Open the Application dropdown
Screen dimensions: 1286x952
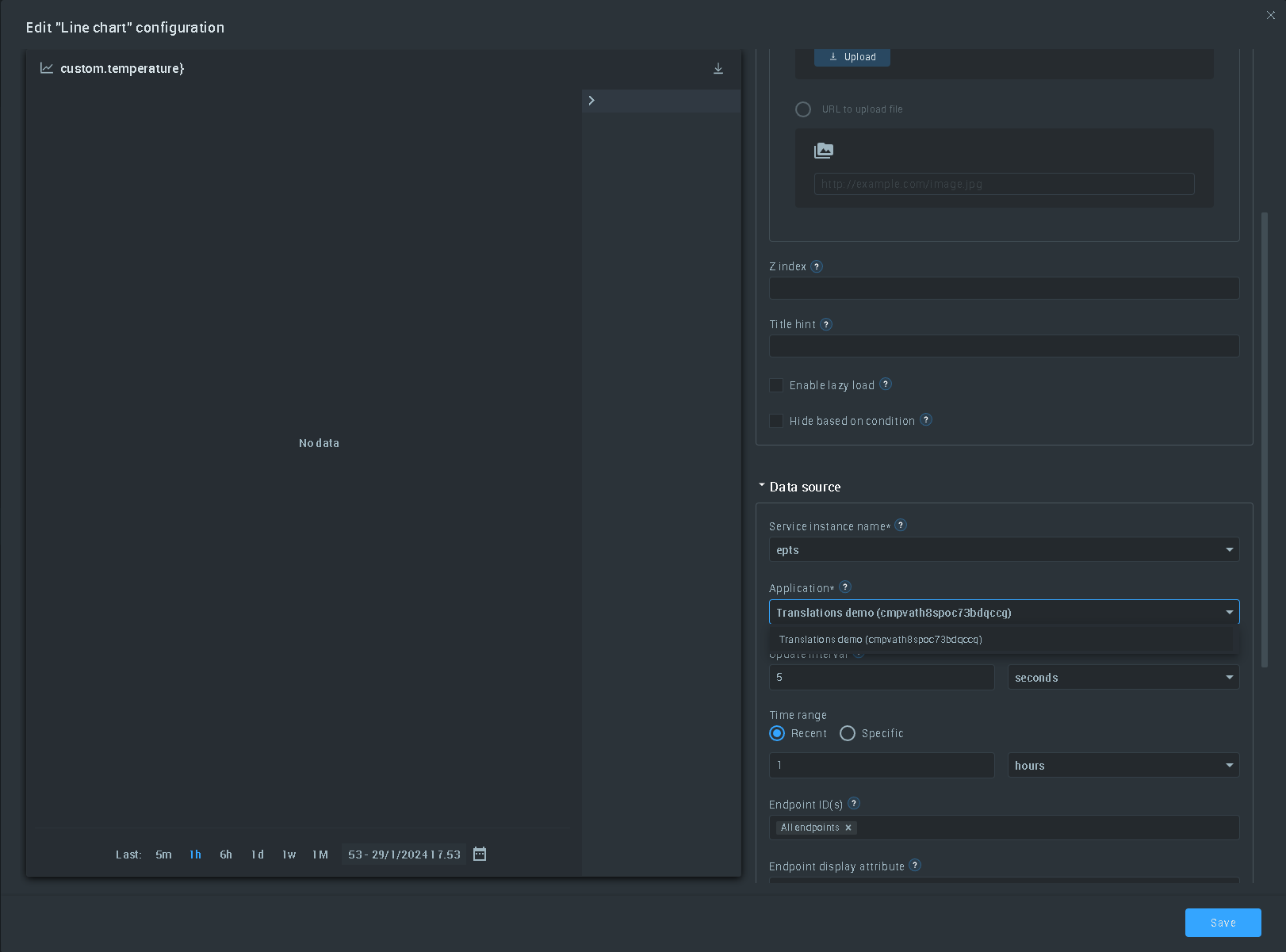click(x=1004, y=612)
